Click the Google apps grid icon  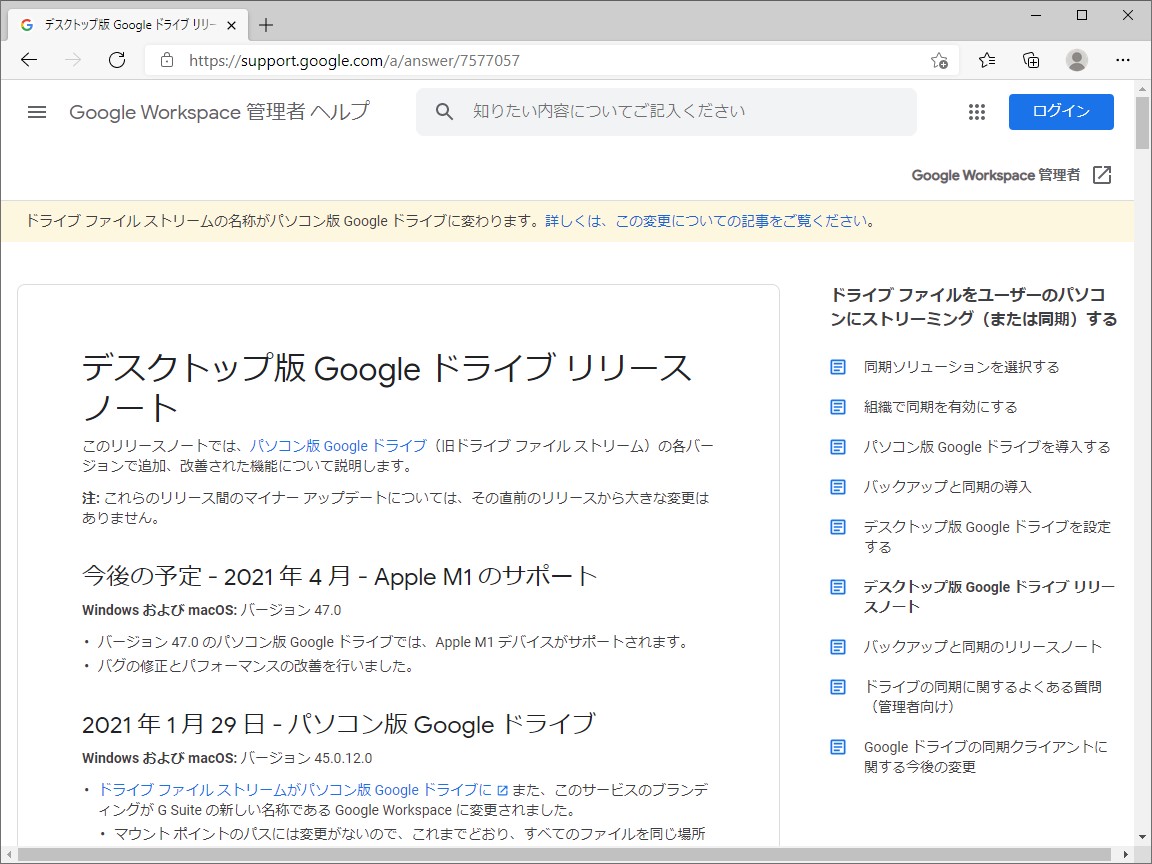tap(976, 112)
